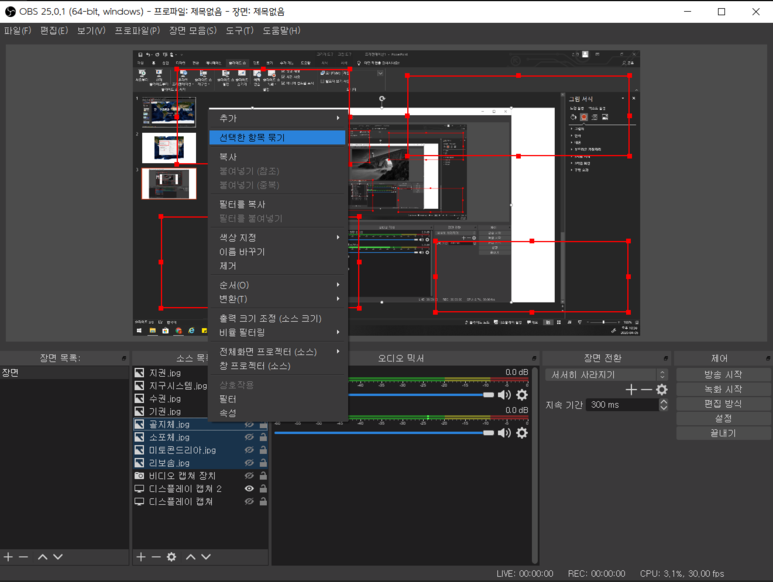Expand the 색상 지정 submenu

tap(279, 238)
